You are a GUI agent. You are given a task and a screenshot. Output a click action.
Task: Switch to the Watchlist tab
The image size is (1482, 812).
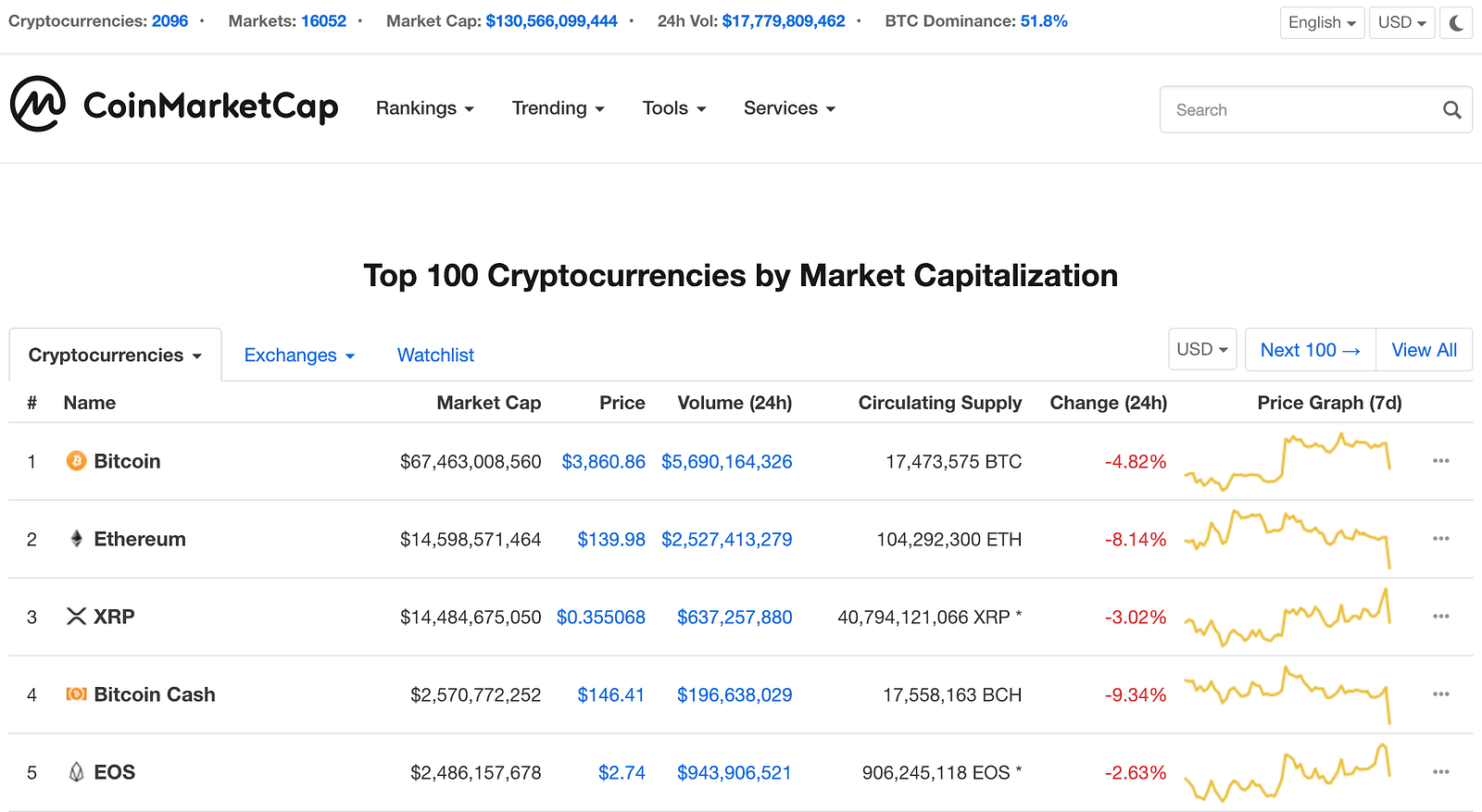pos(435,356)
